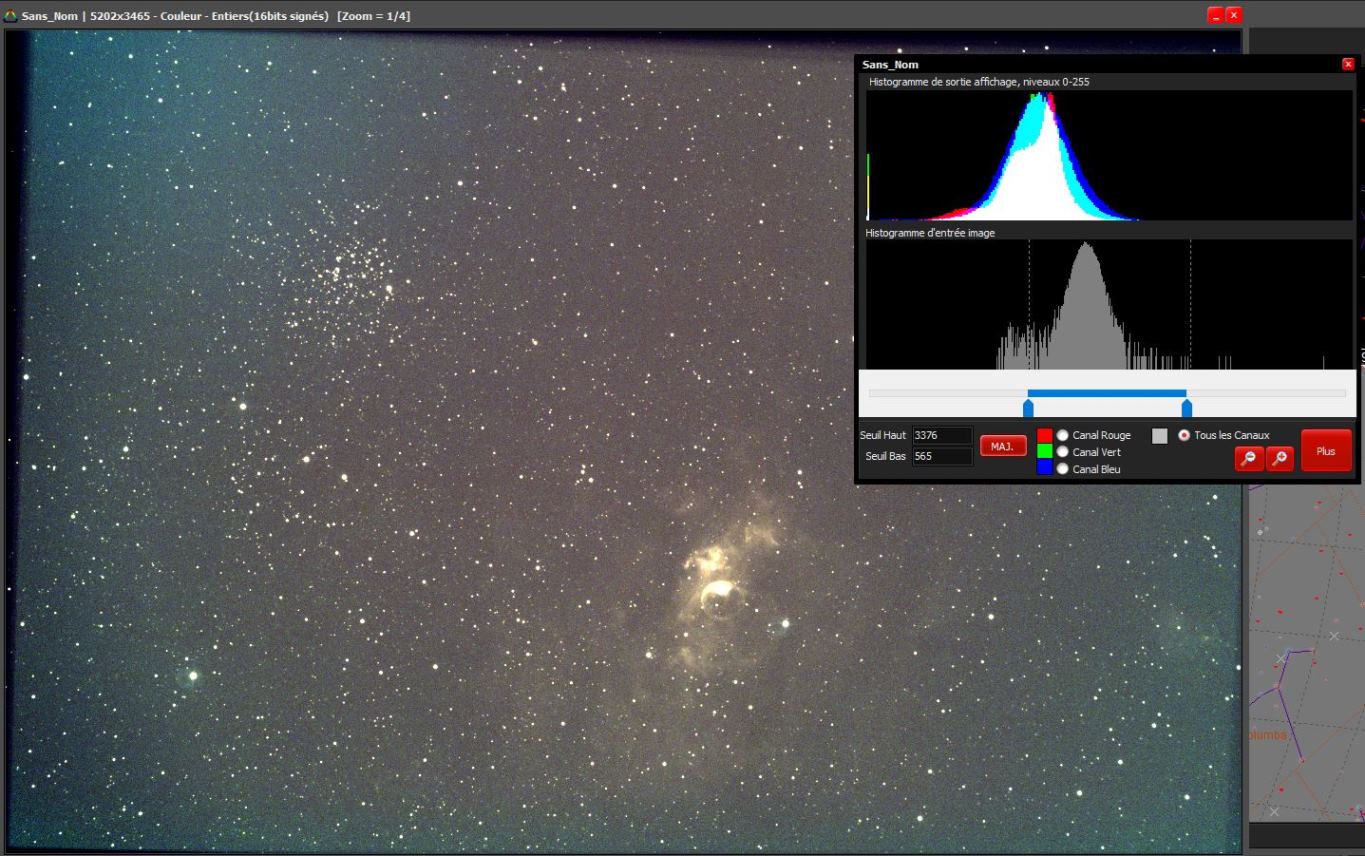Close the Sans_Nom image window
The width and height of the screenshot is (1365, 856).
1233,15
